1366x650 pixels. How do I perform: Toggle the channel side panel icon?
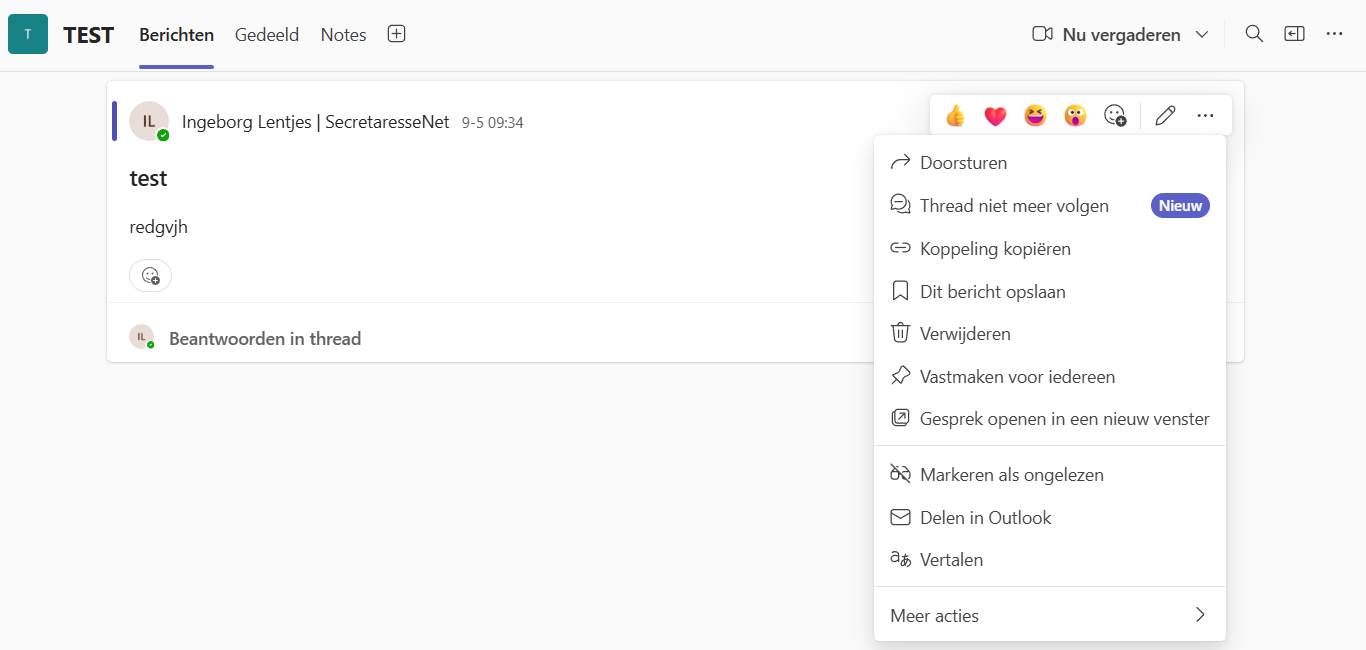pyautogui.click(x=1294, y=34)
